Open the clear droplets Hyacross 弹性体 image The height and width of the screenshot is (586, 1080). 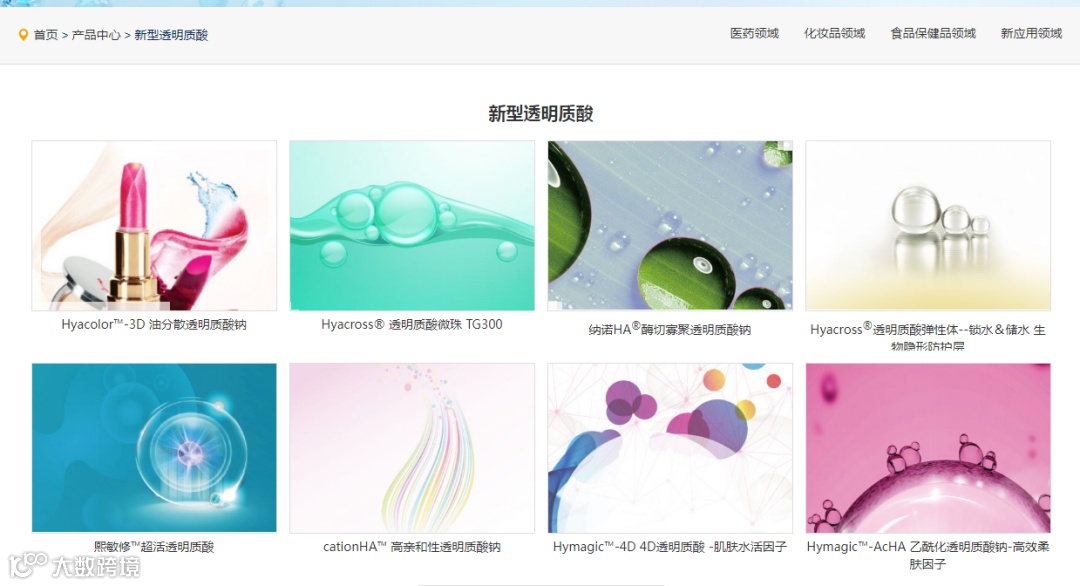point(928,226)
